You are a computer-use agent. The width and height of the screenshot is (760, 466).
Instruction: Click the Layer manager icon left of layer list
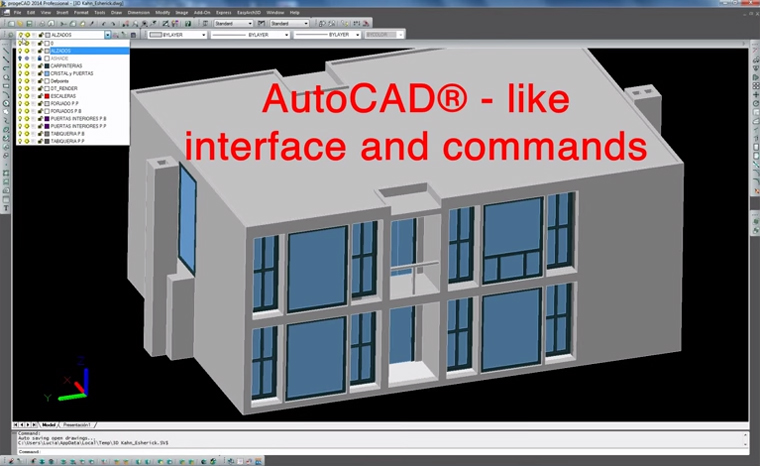pyautogui.click(x=11, y=35)
